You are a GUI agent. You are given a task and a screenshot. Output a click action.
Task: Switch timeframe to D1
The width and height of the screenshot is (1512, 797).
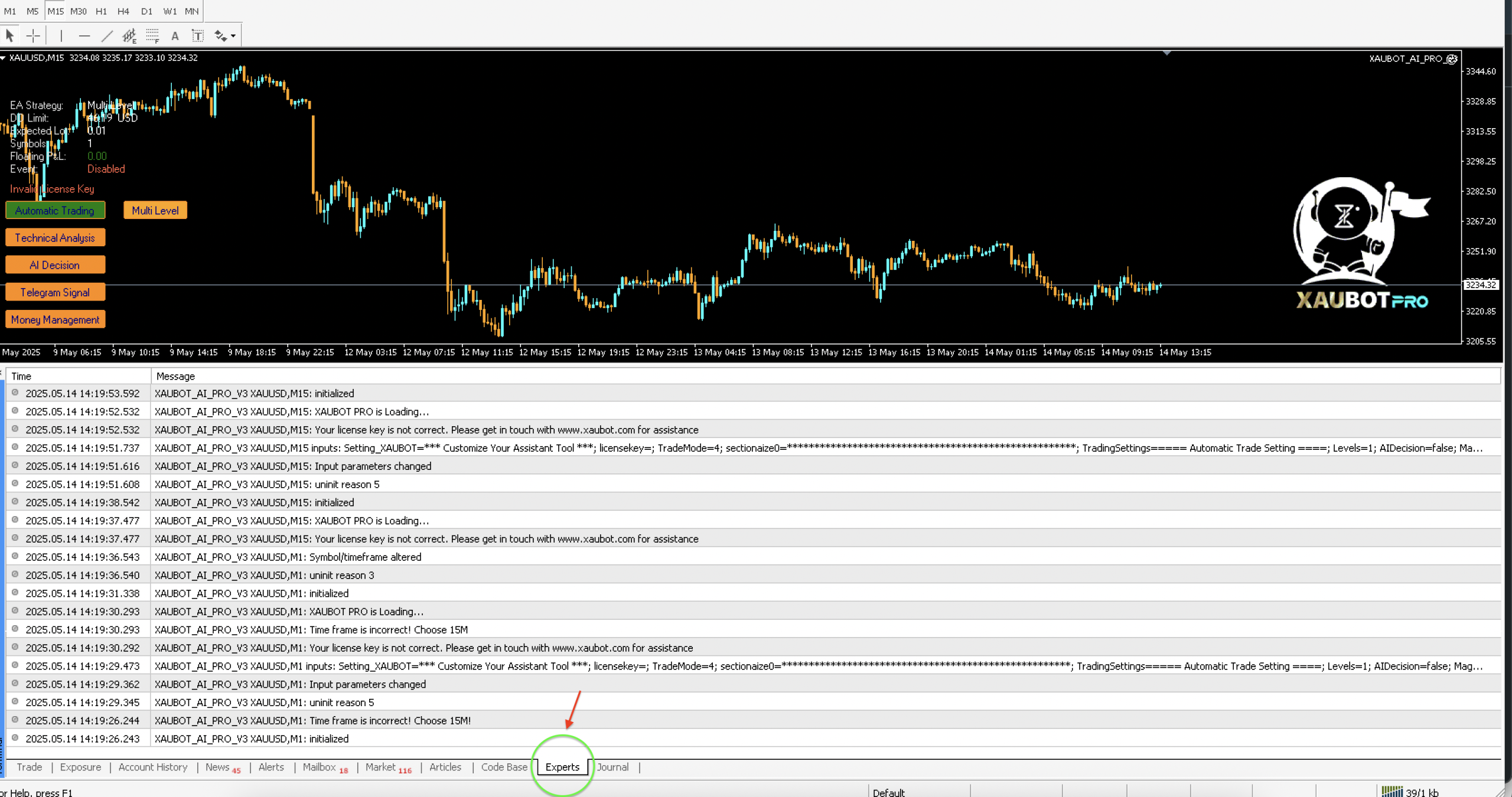[x=146, y=11]
